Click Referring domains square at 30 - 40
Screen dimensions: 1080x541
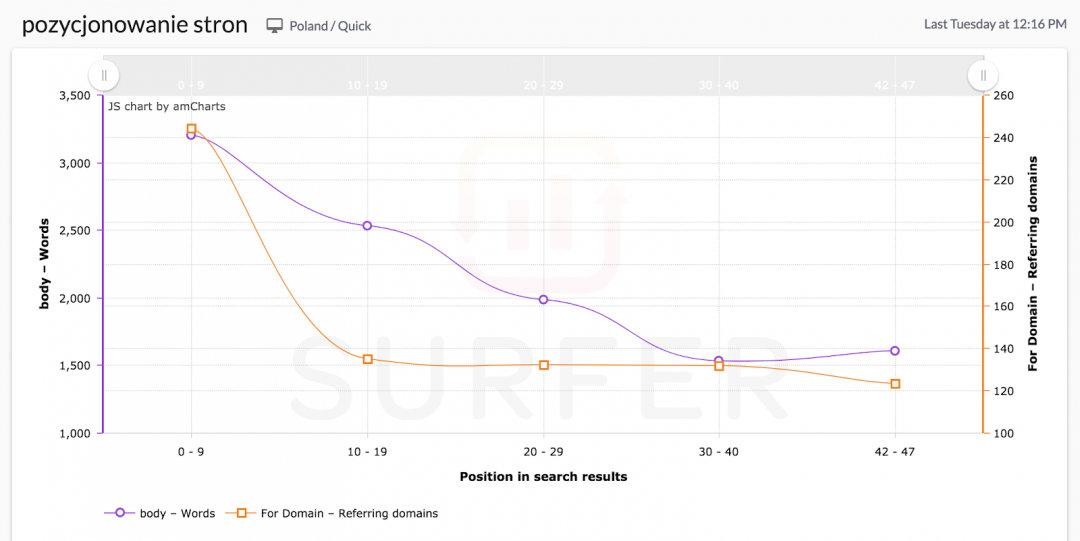coord(719,366)
